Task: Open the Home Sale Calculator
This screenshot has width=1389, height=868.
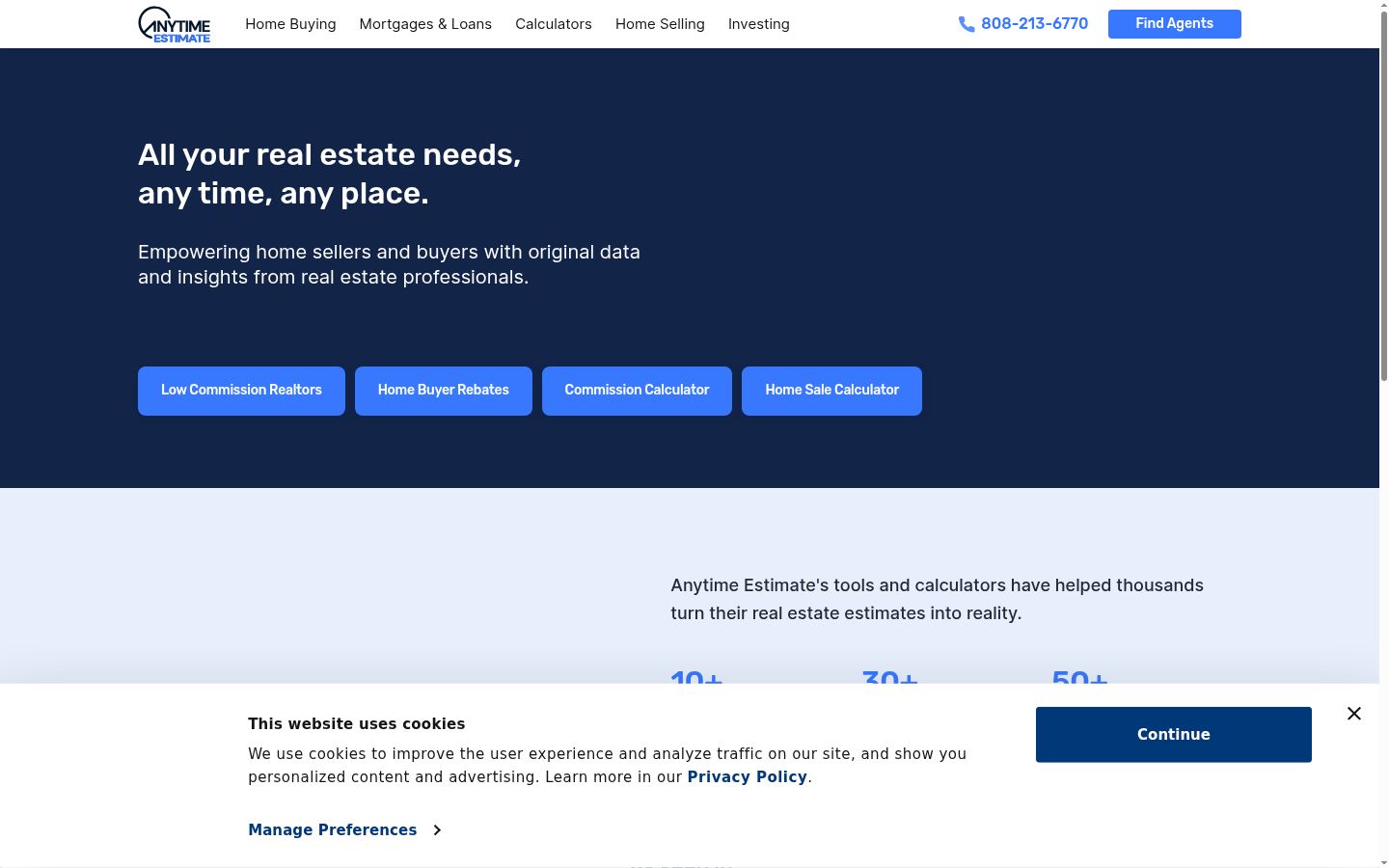Action: pyautogui.click(x=831, y=391)
